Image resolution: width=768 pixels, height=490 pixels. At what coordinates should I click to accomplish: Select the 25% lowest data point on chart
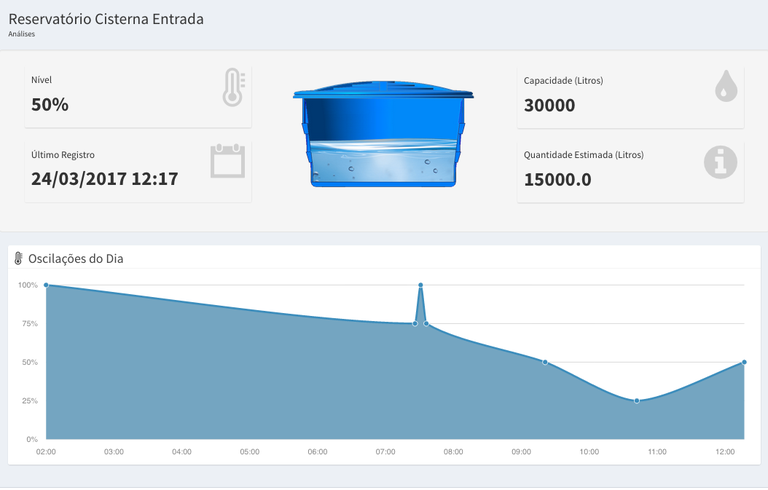[x=637, y=401]
